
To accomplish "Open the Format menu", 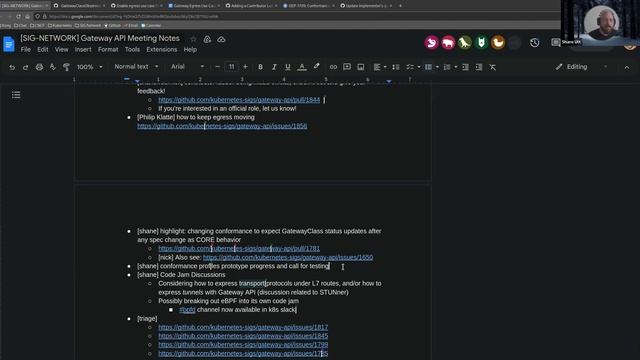I will 108,49.
